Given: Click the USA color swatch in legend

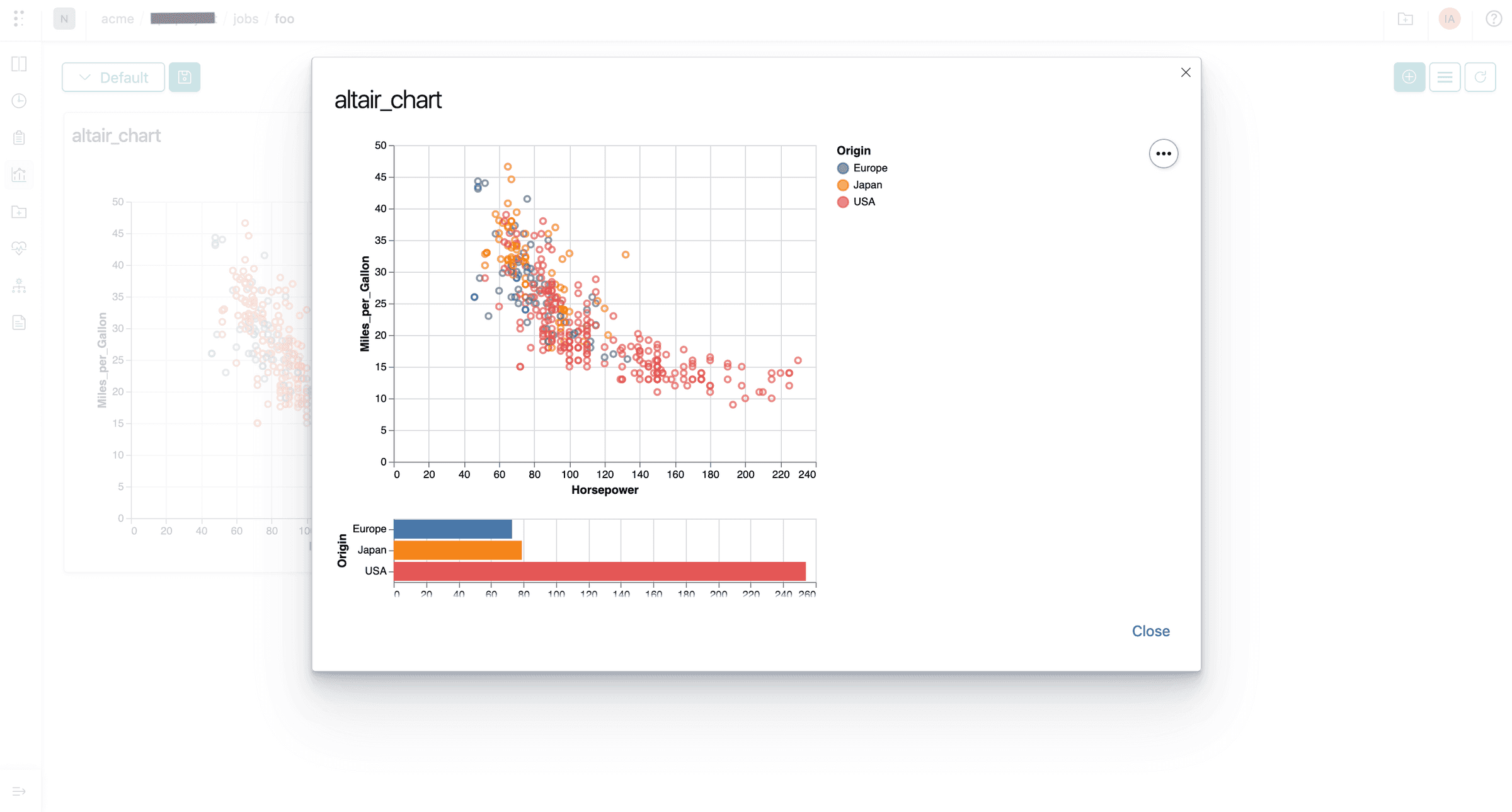Looking at the screenshot, I should [842, 202].
